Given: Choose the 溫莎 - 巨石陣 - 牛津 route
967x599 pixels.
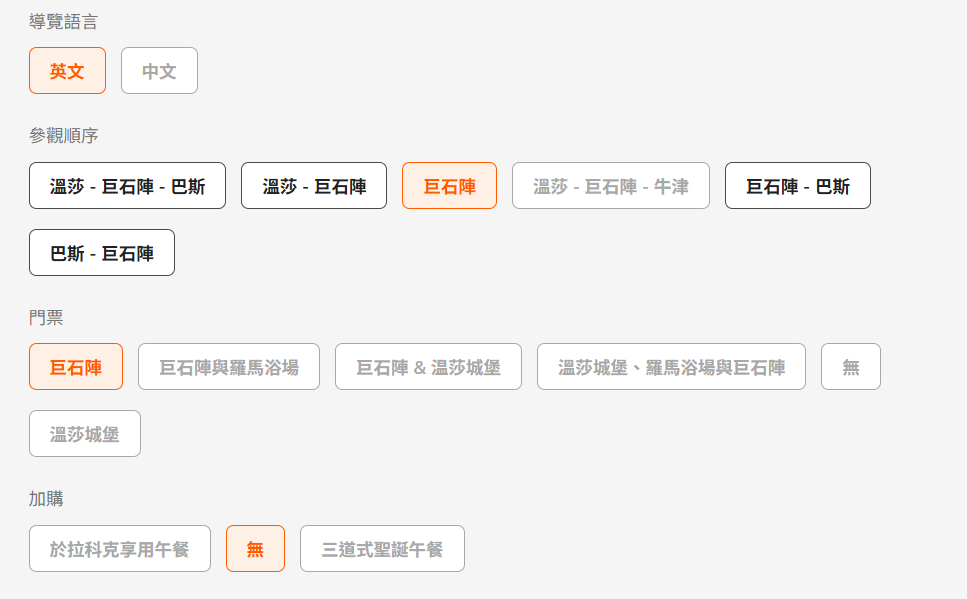Looking at the screenshot, I should [610, 186].
